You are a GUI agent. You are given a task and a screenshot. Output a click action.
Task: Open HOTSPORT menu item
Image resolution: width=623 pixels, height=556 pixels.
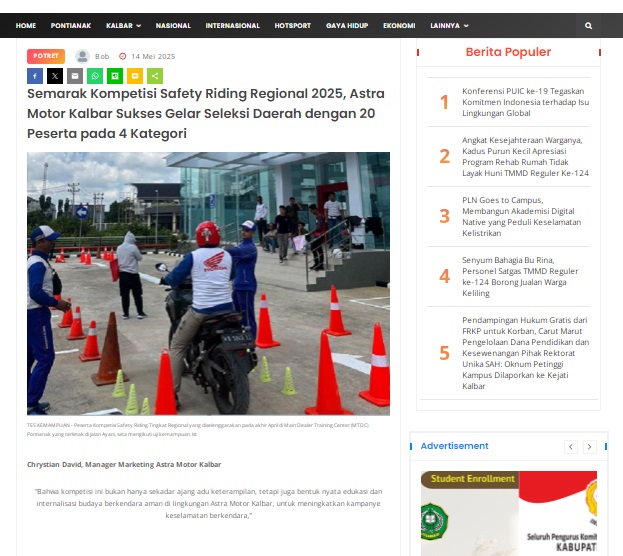tap(293, 25)
